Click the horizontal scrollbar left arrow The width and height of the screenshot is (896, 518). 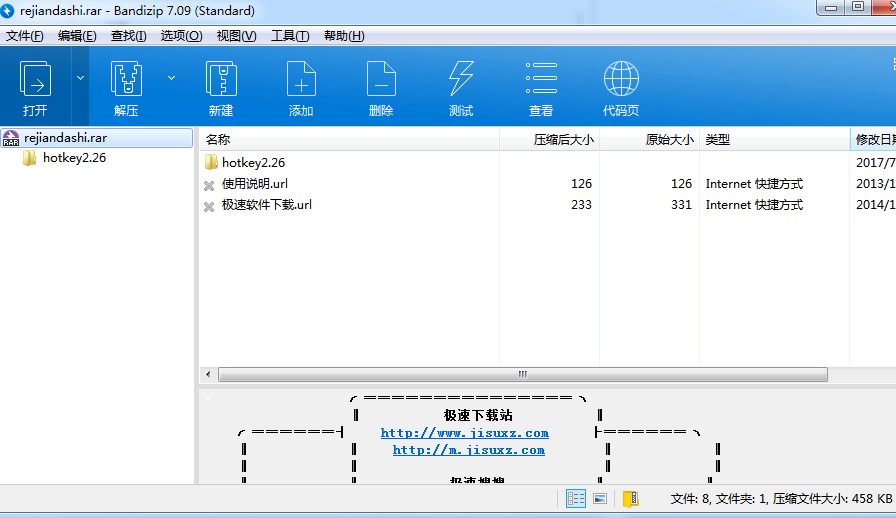208,374
